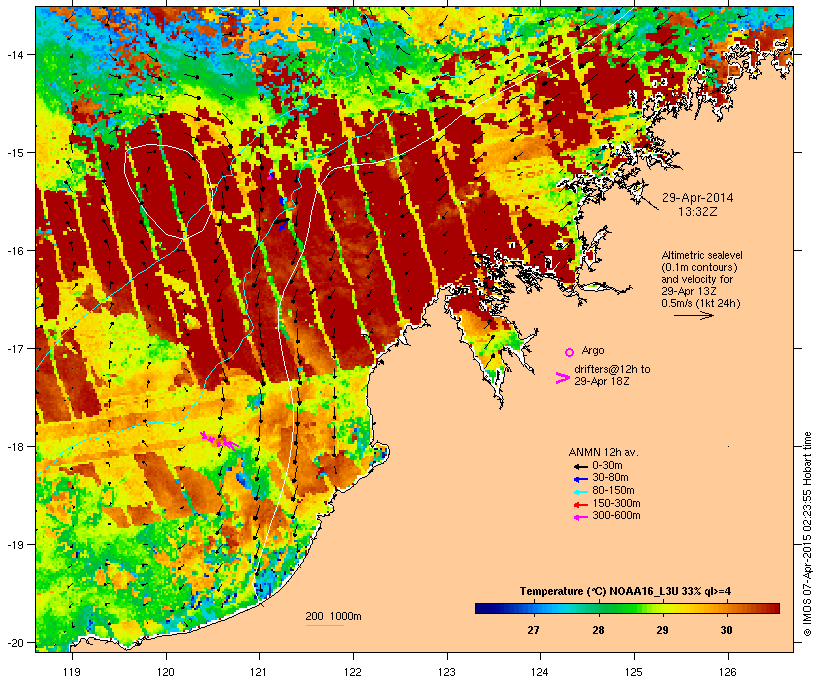Screen dimensions: 820x680
Task: Click the 0.5m/s velocity scale arrow
Action: coord(694,315)
